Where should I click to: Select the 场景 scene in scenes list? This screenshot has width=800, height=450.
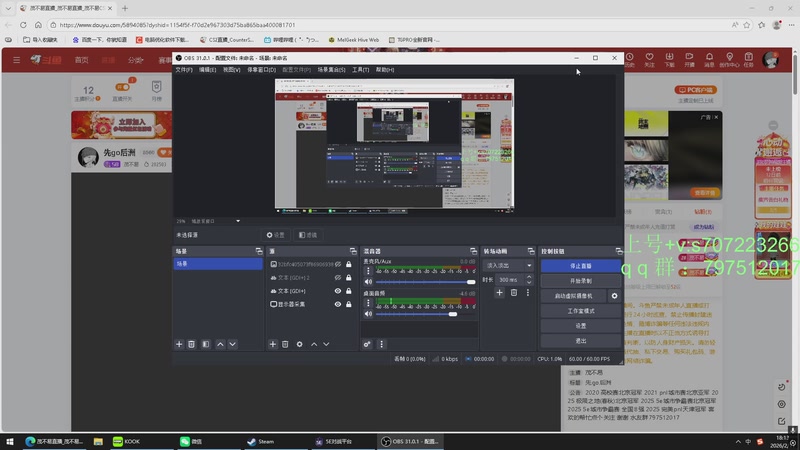point(218,264)
